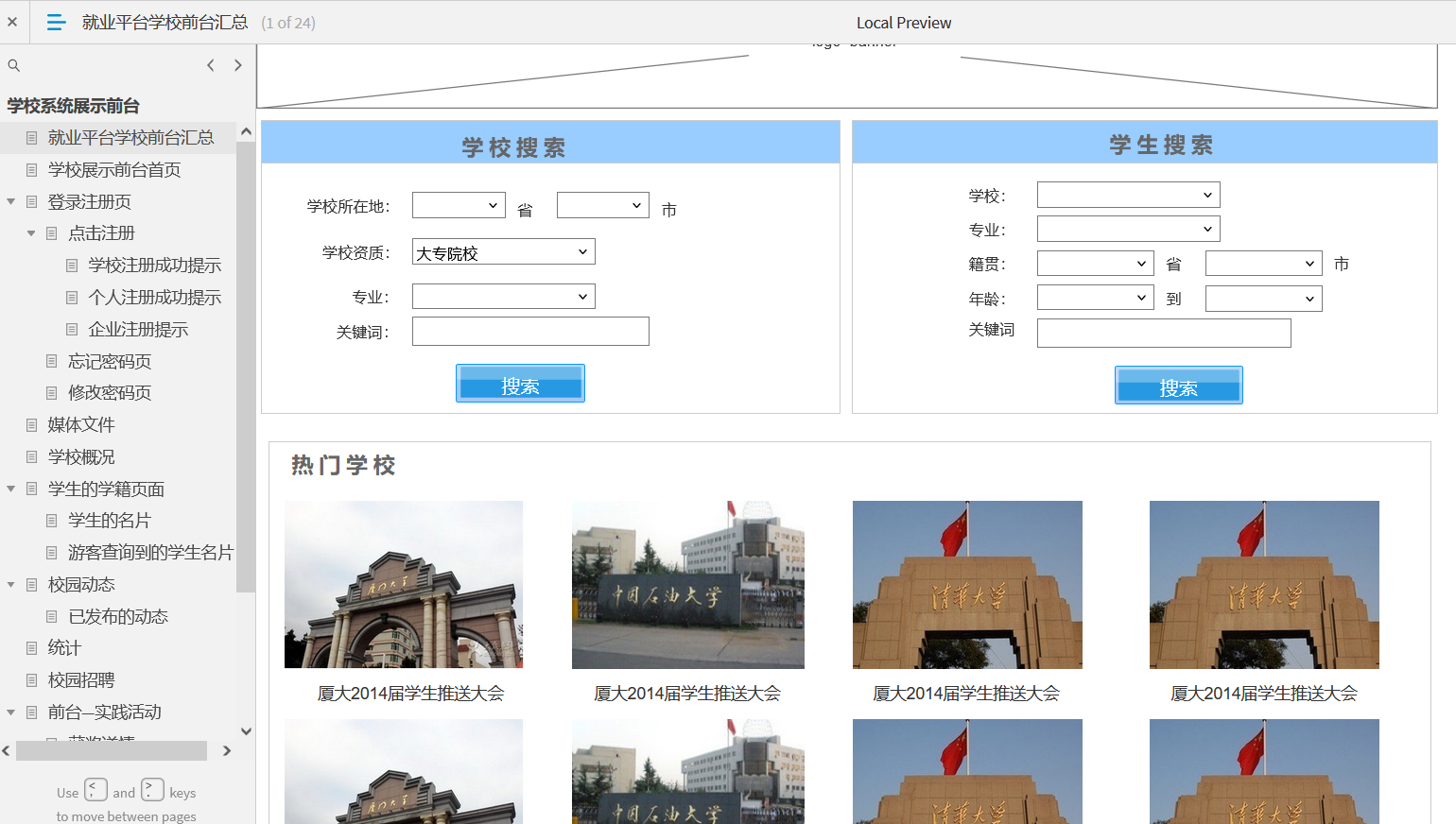Open the 学校注册成功提示 page
The height and width of the screenshot is (824, 1456).
click(154, 266)
